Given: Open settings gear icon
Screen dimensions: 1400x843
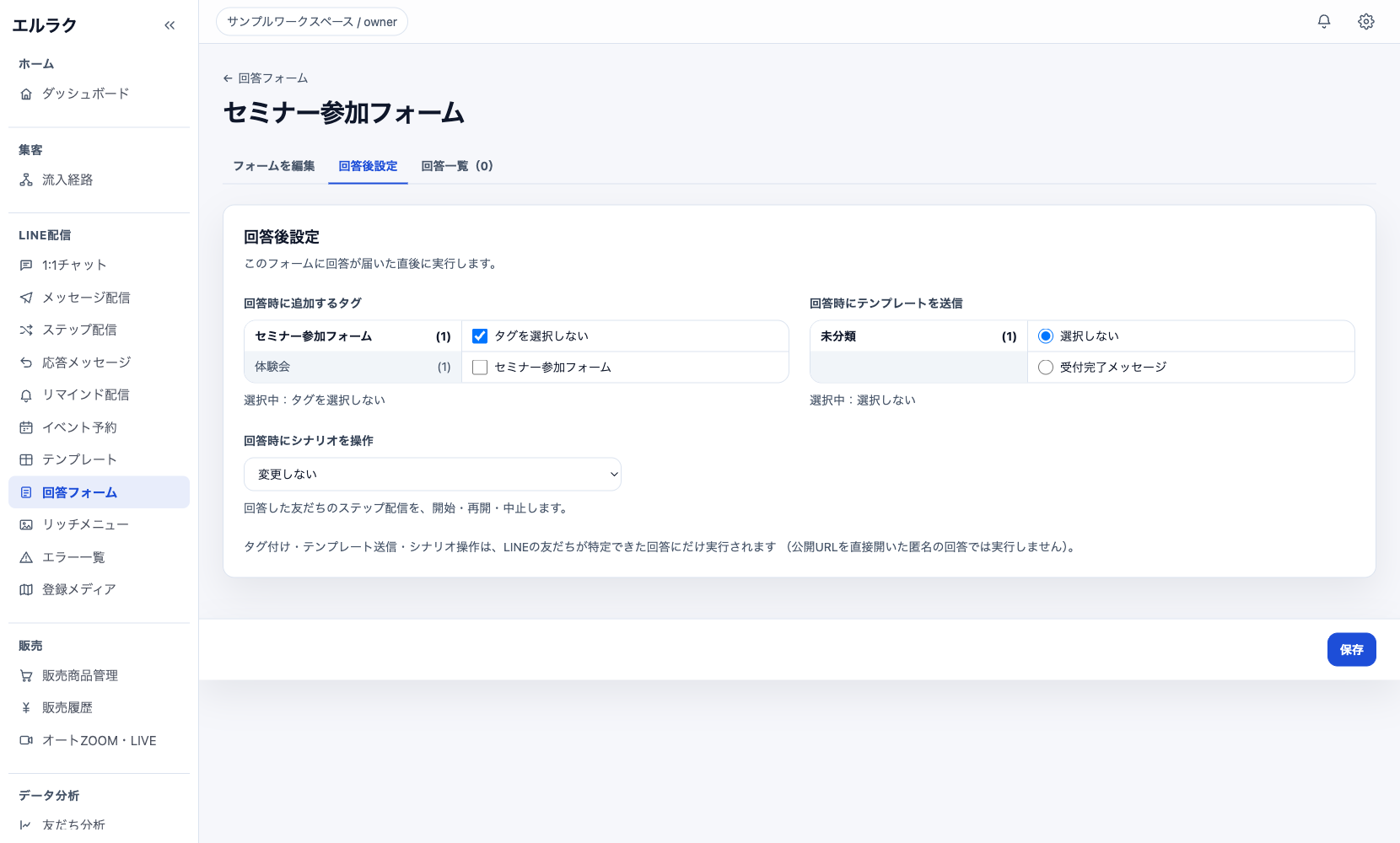Looking at the screenshot, I should click(x=1366, y=22).
